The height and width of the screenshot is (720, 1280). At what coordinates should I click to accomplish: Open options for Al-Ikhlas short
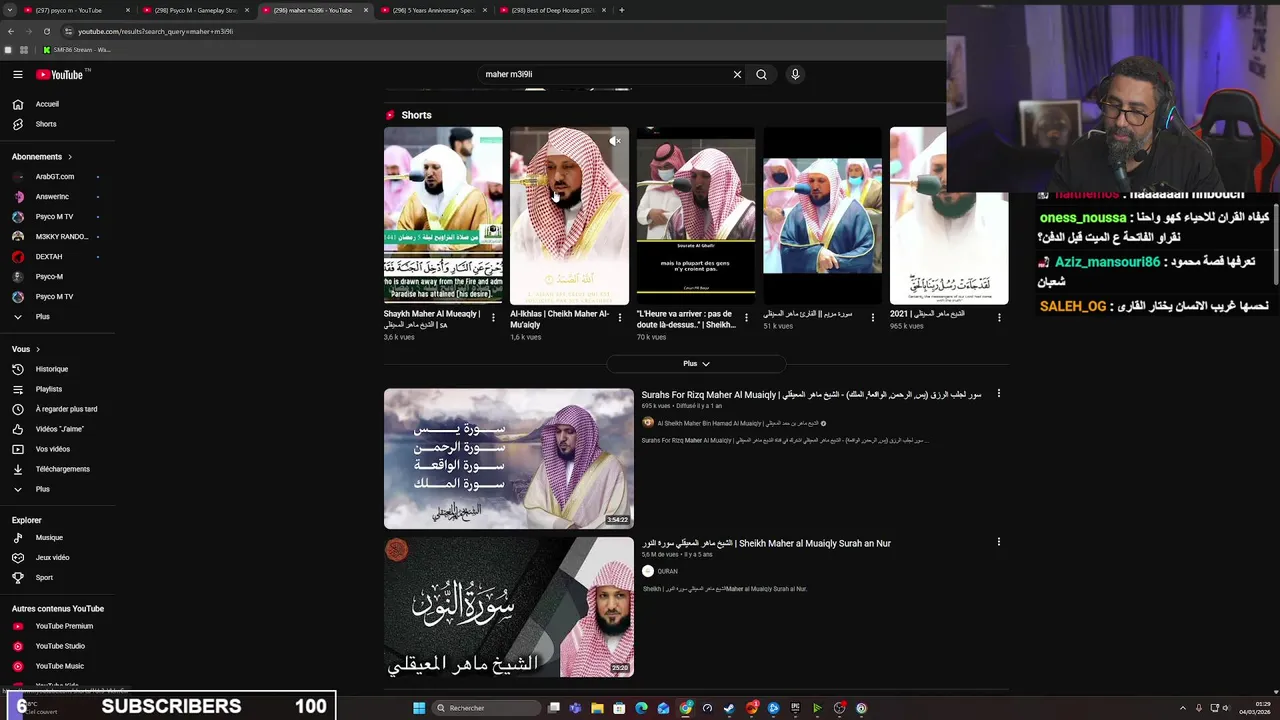619,318
